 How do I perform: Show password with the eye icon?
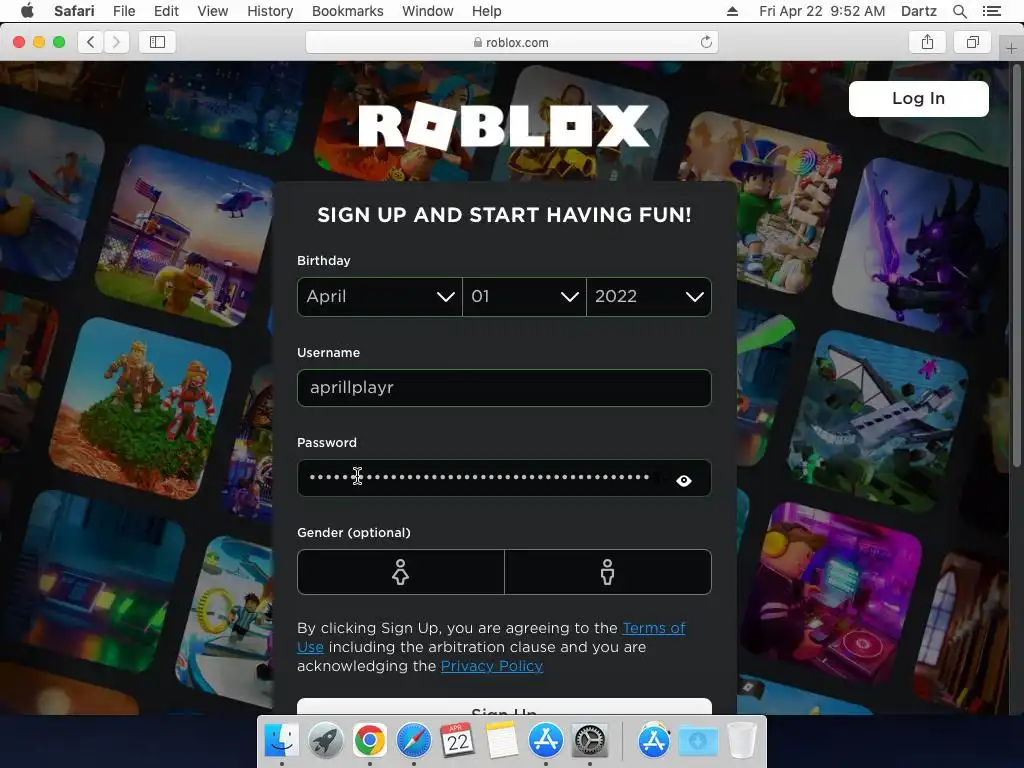click(684, 481)
